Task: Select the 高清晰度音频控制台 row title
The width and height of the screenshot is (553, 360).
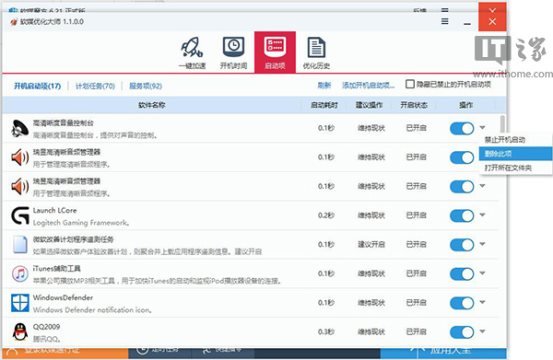Action: click(x=63, y=123)
